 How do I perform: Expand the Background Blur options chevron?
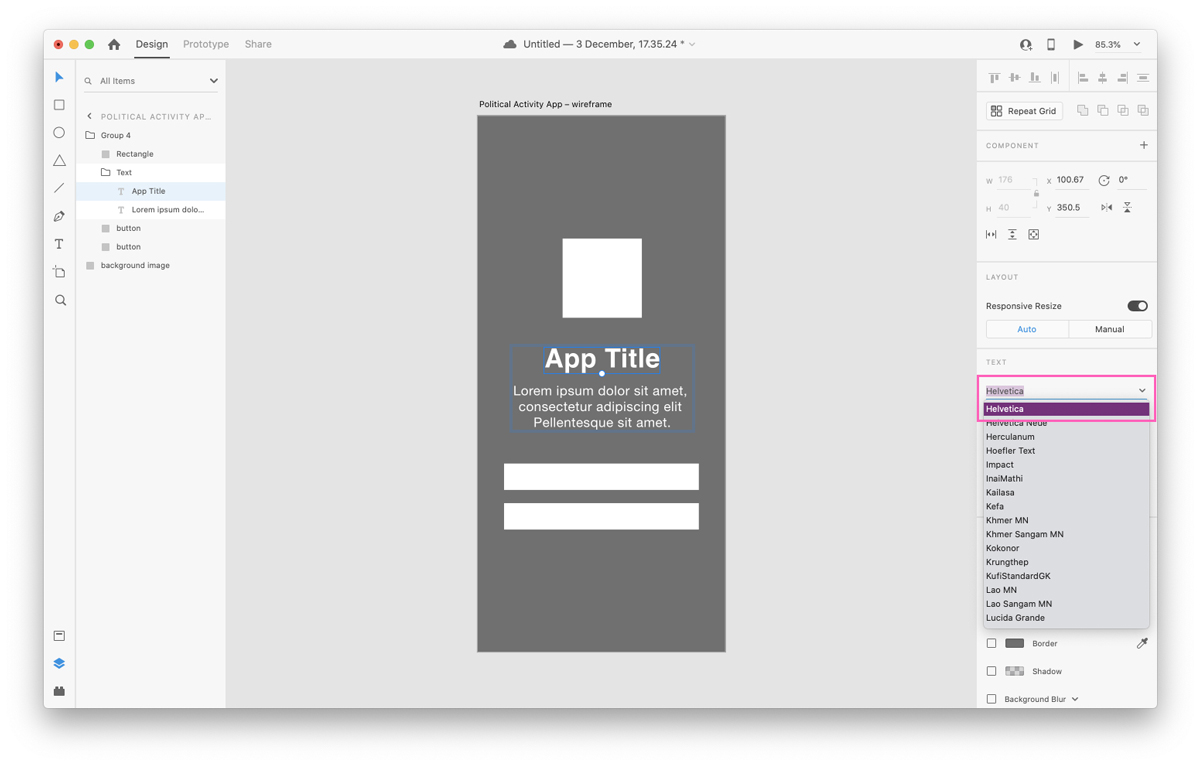click(x=1075, y=699)
